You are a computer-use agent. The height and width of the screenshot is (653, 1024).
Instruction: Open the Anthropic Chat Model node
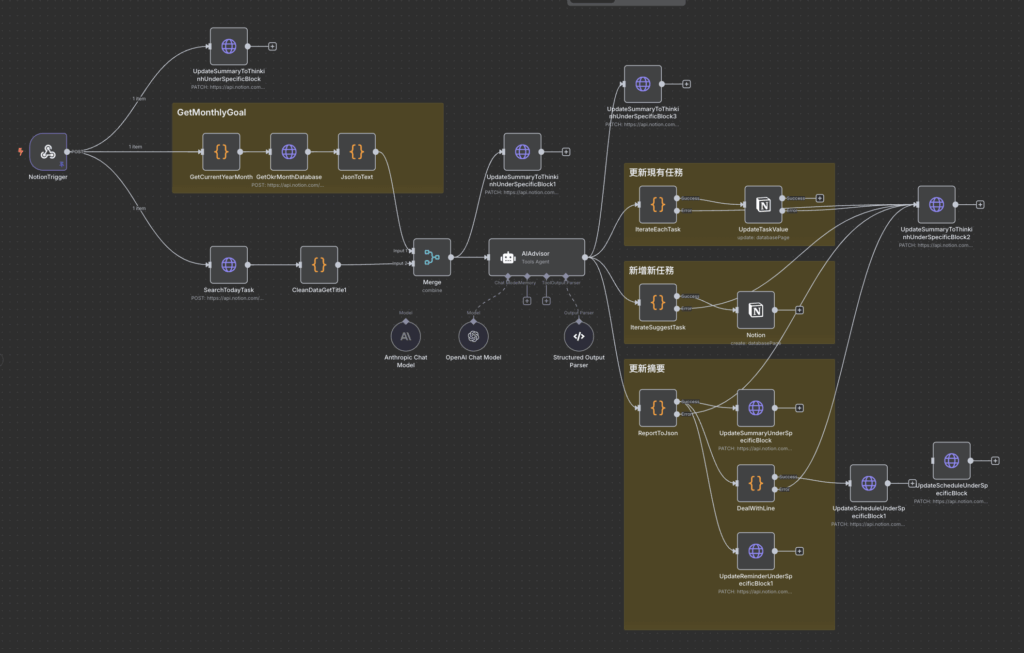pyautogui.click(x=406, y=337)
